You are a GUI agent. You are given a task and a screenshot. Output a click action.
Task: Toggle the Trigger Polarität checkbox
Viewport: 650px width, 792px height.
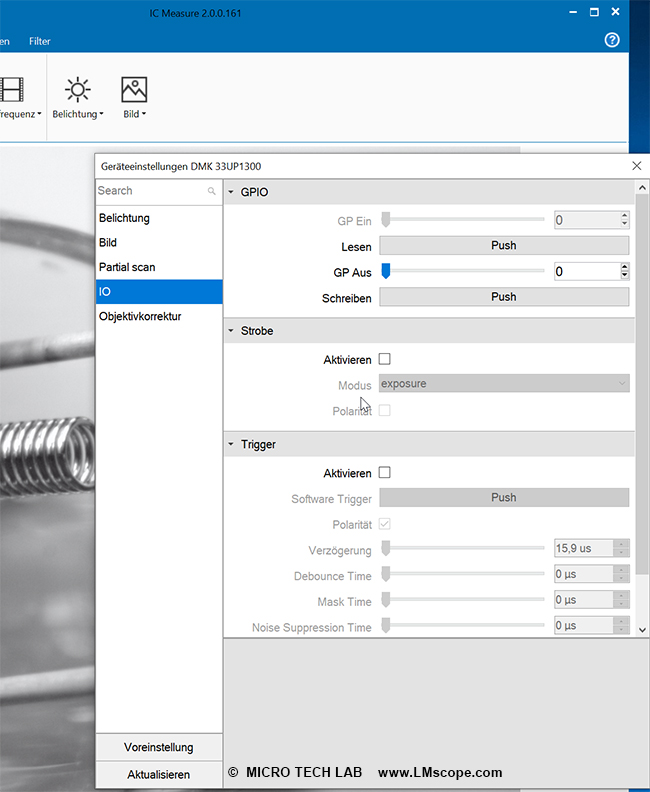pos(385,525)
